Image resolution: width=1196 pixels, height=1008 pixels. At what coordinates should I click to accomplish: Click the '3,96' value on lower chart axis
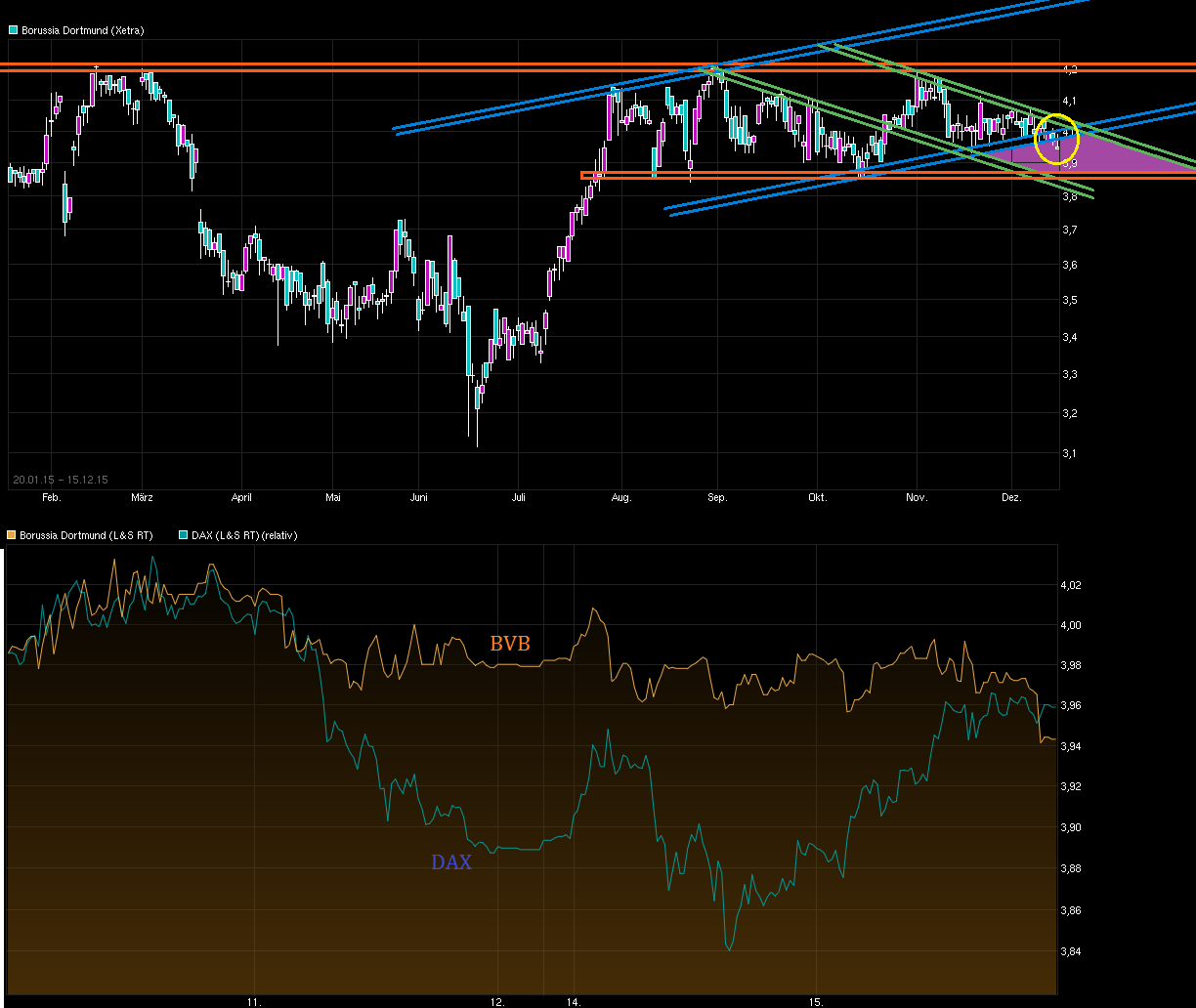[x=1073, y=705]
